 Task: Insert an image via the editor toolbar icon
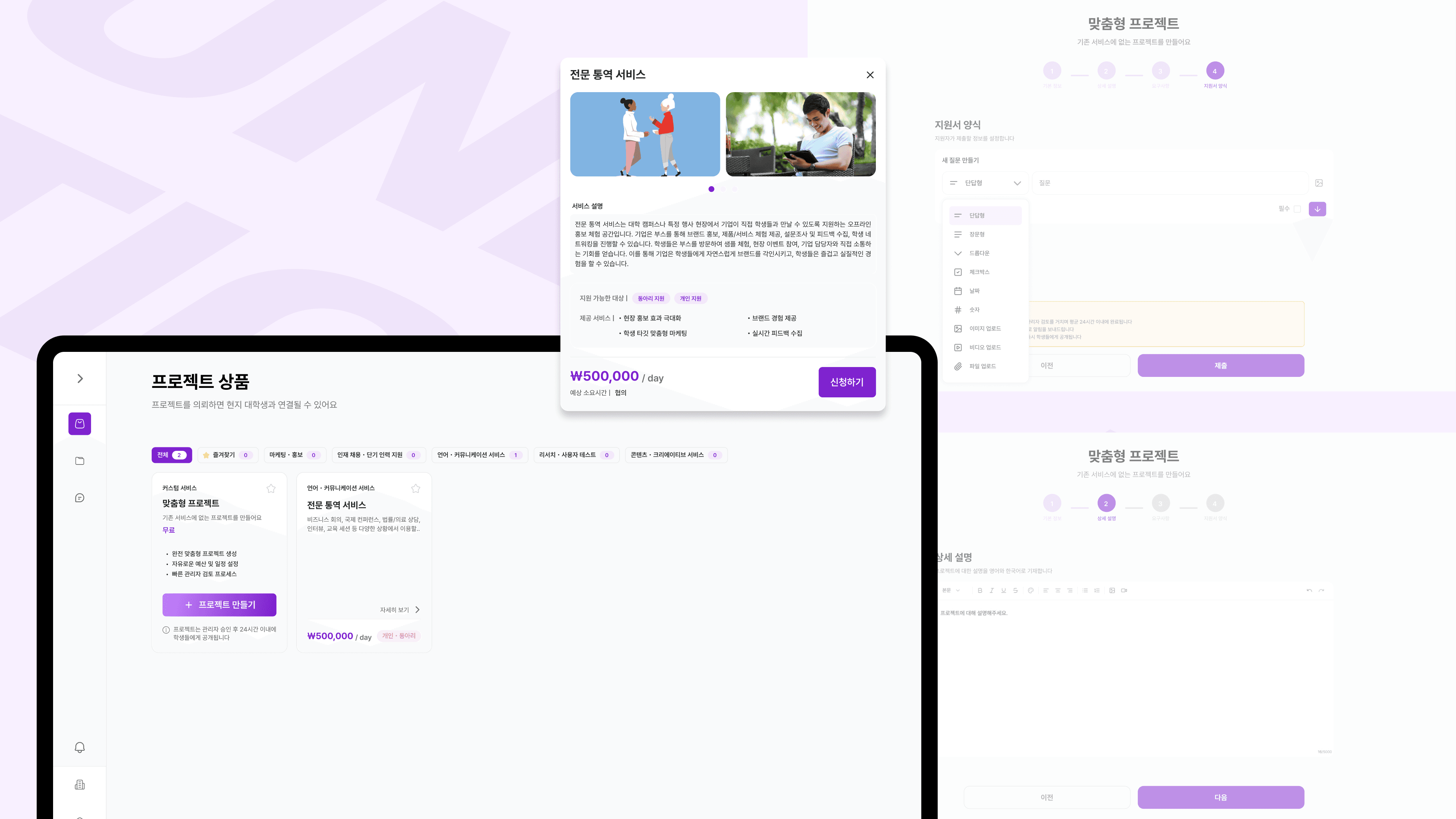tap(1112, 590)
